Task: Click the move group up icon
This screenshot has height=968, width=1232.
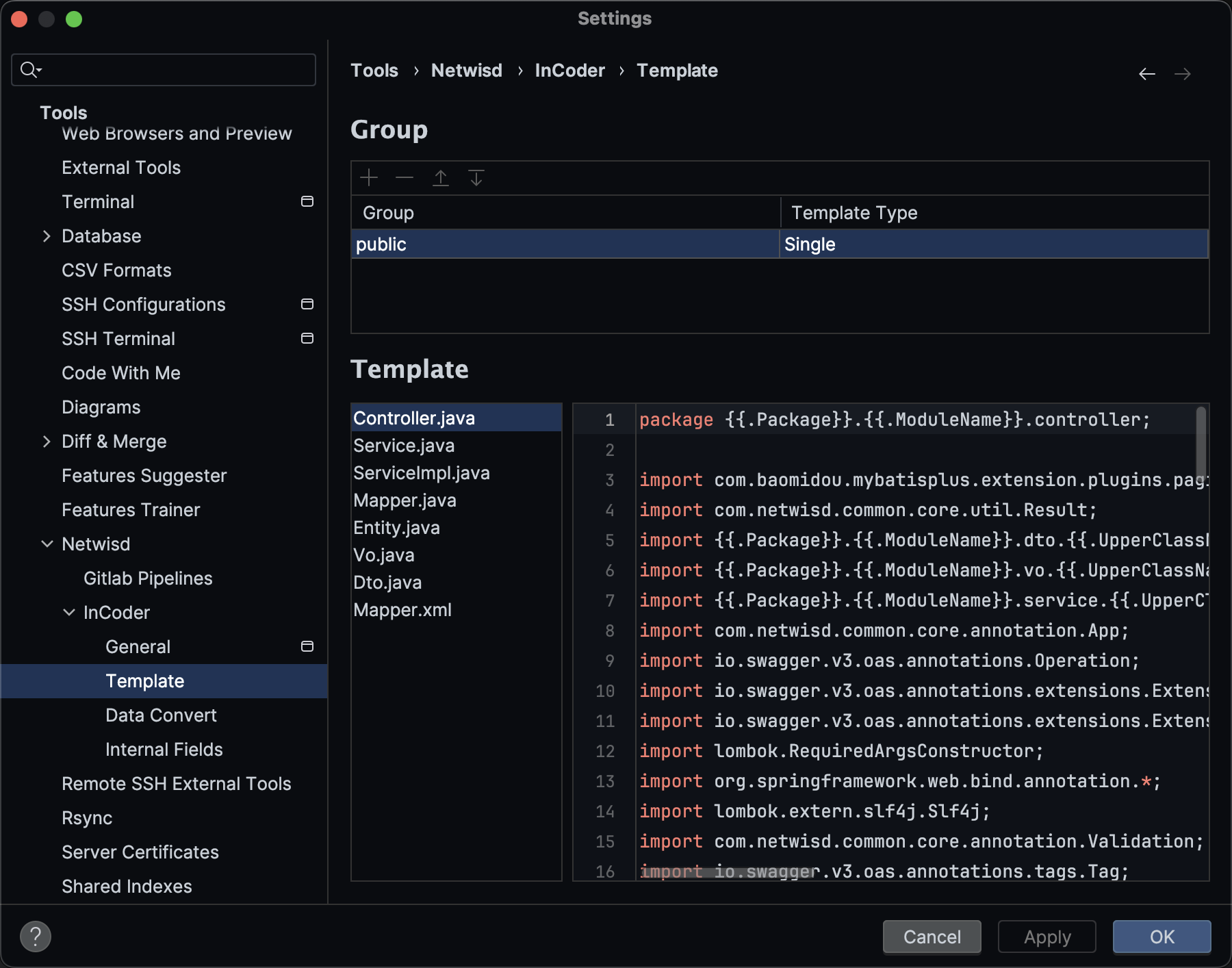Action: point(441,178)
